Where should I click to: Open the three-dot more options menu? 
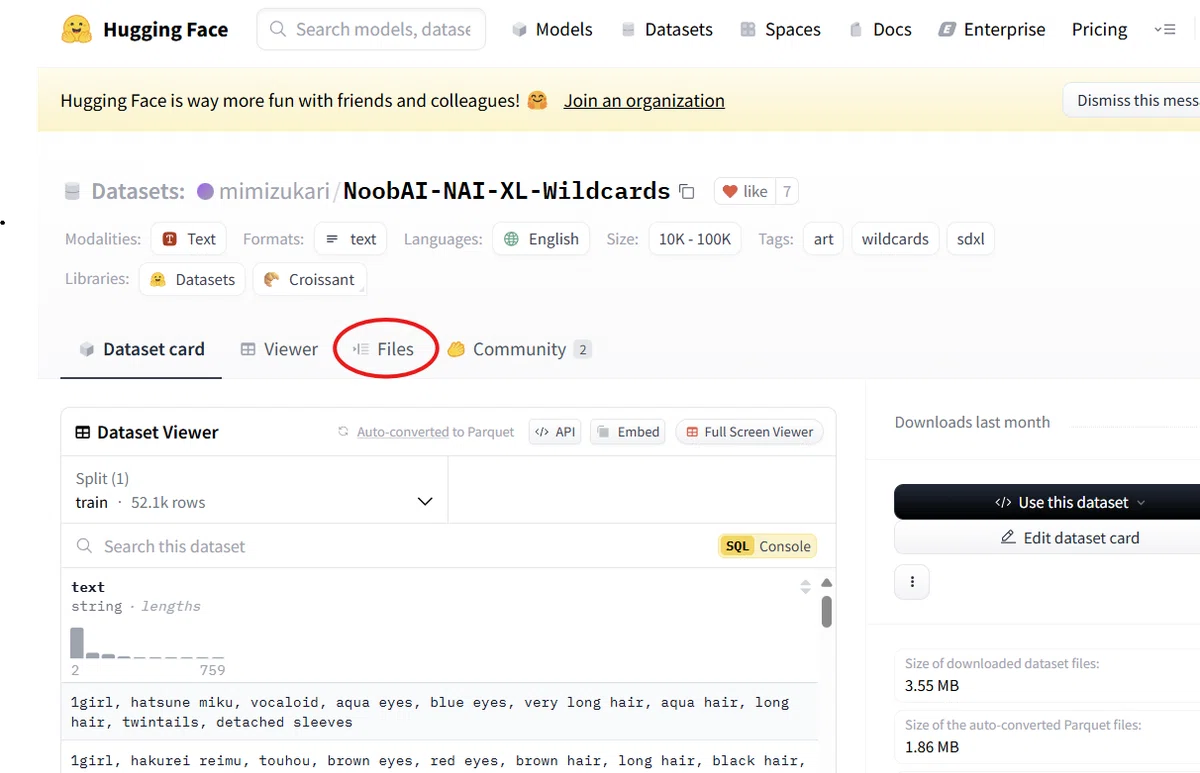912,582
